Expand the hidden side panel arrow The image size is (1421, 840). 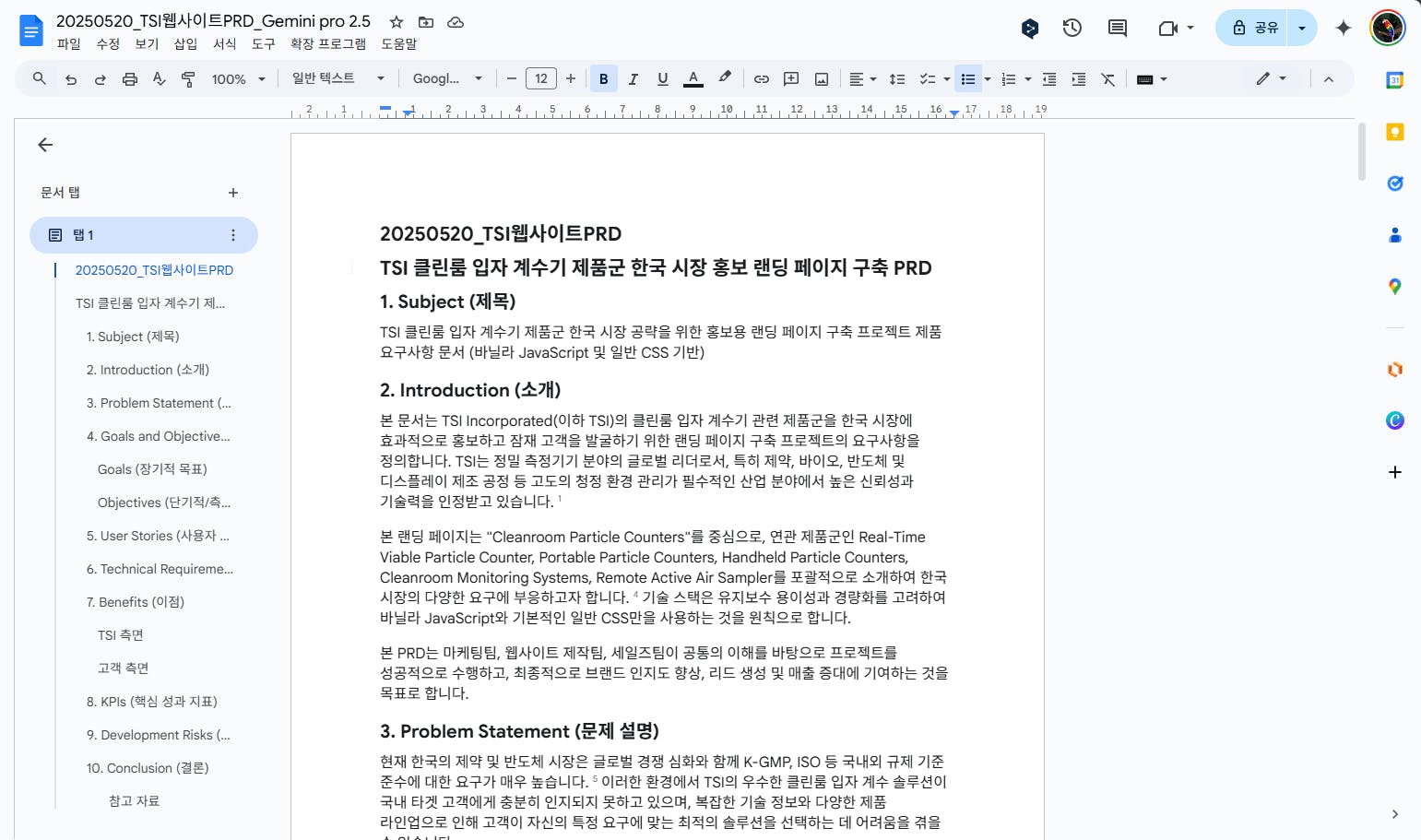pyautogui.click(x=1395, y=814)
